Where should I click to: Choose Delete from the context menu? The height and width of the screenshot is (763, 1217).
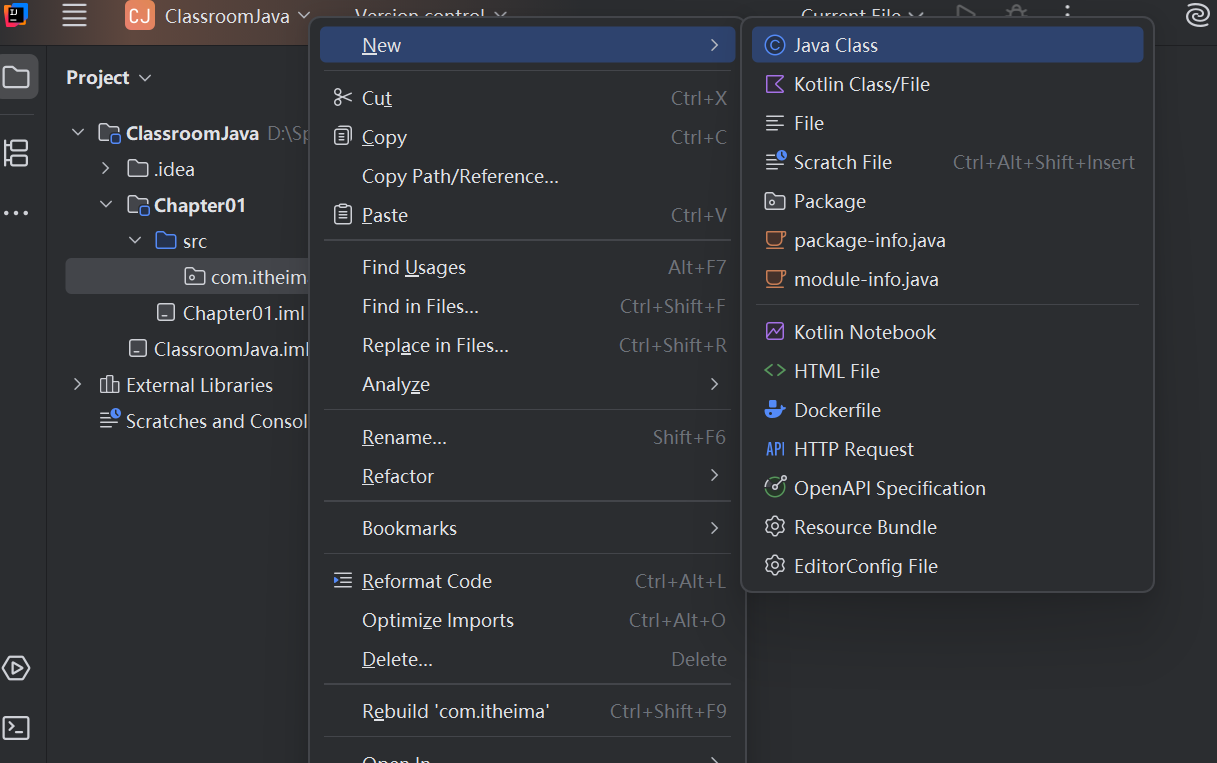tap(527, 659)
